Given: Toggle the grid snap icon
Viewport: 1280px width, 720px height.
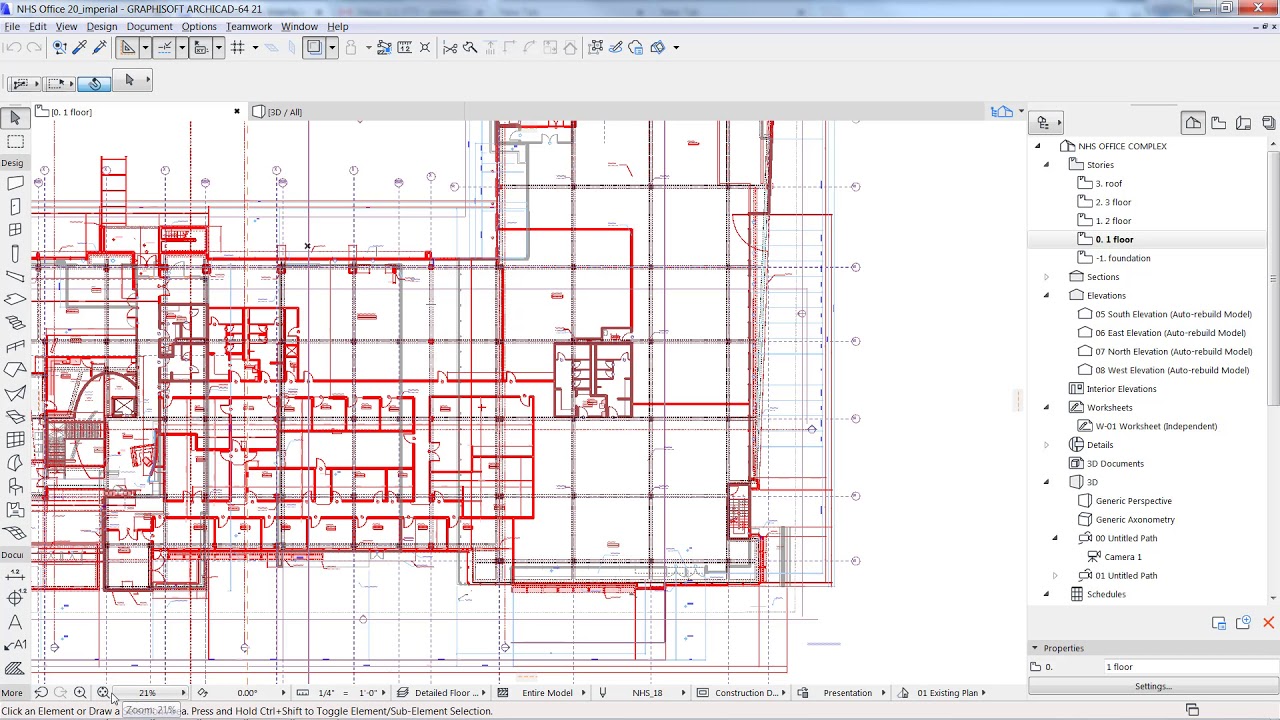Looking at the screenshot, I should tap(238, 47).
